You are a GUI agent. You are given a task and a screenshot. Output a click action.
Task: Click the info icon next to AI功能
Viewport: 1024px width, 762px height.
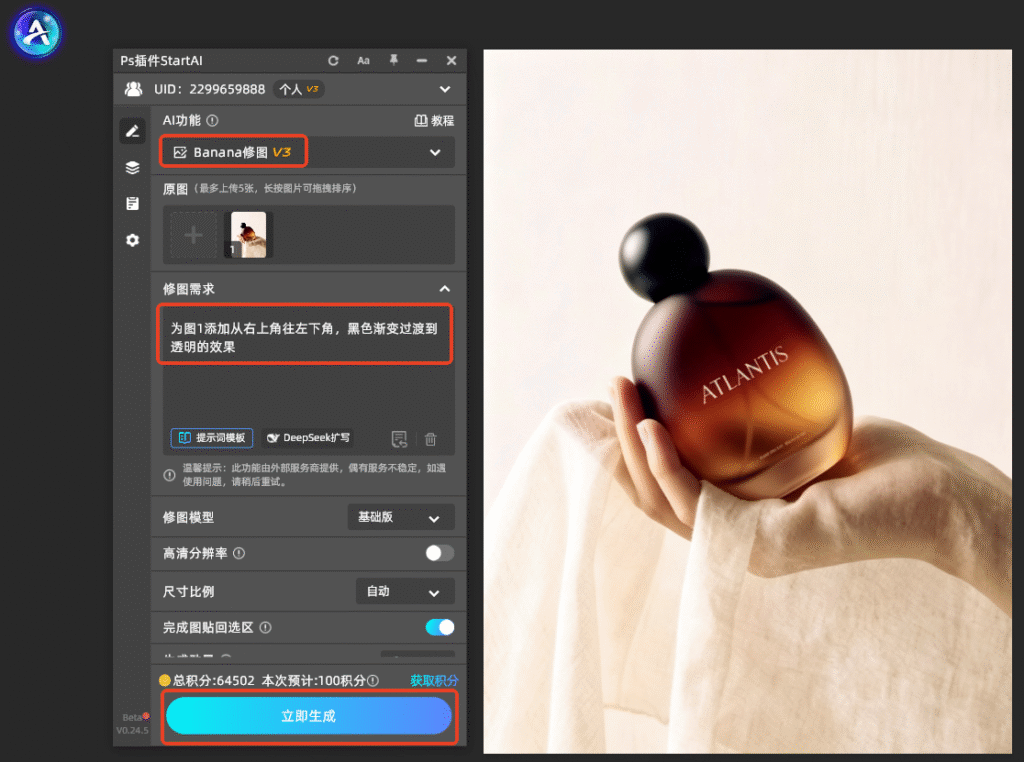click(212, 121)
